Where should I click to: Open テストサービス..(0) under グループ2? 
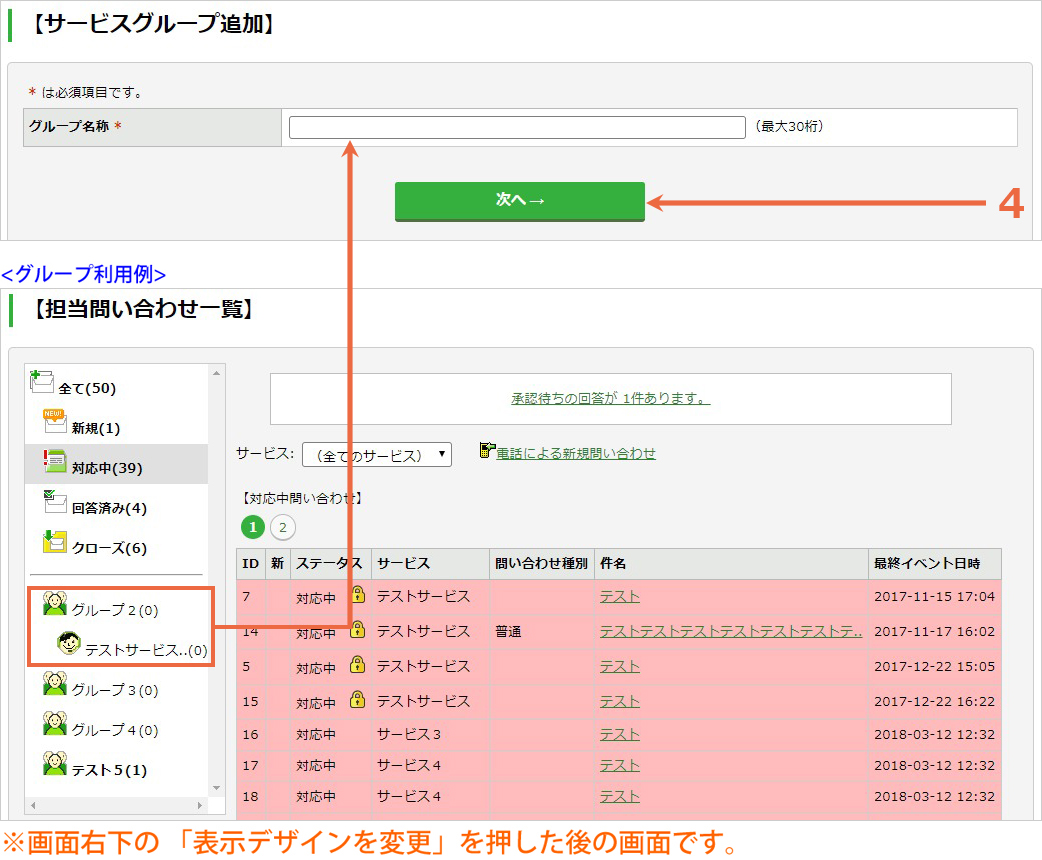coord(146,650)
